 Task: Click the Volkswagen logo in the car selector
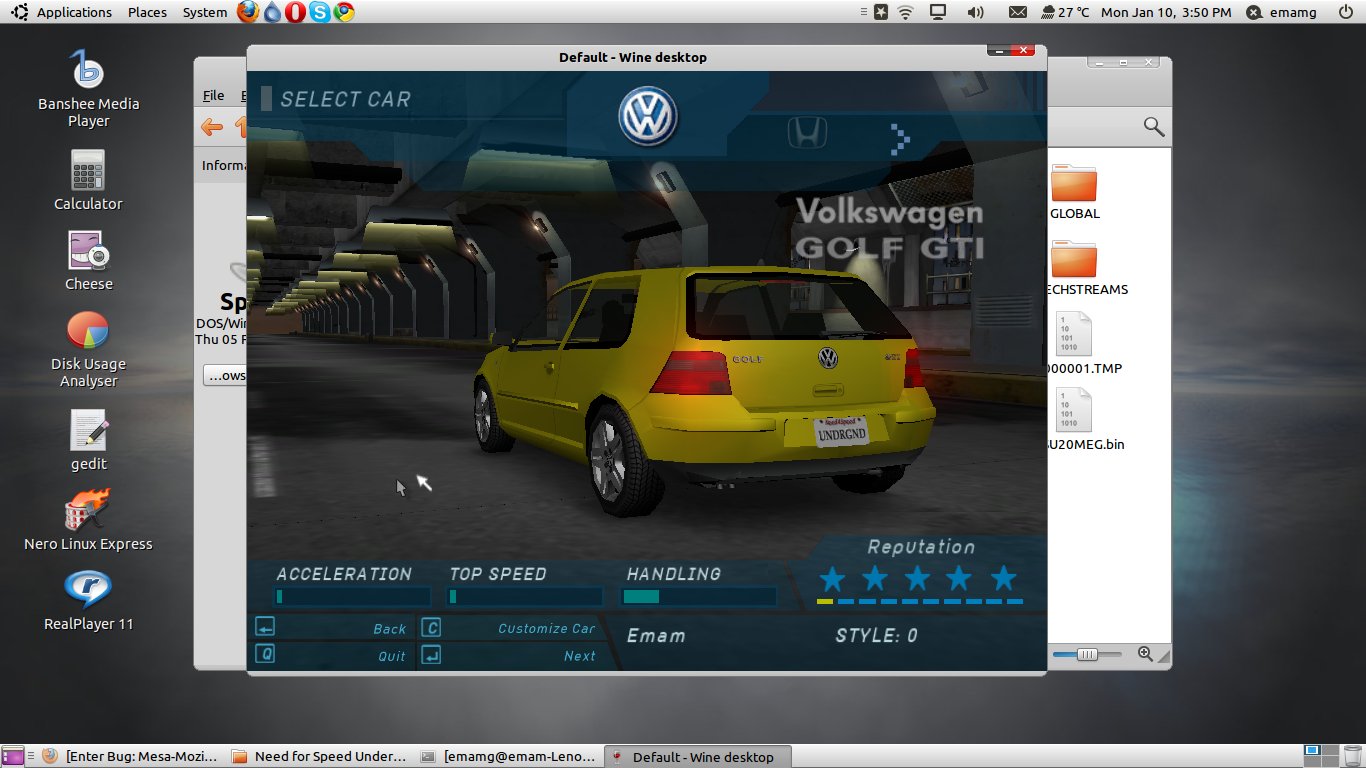[648, 116]
